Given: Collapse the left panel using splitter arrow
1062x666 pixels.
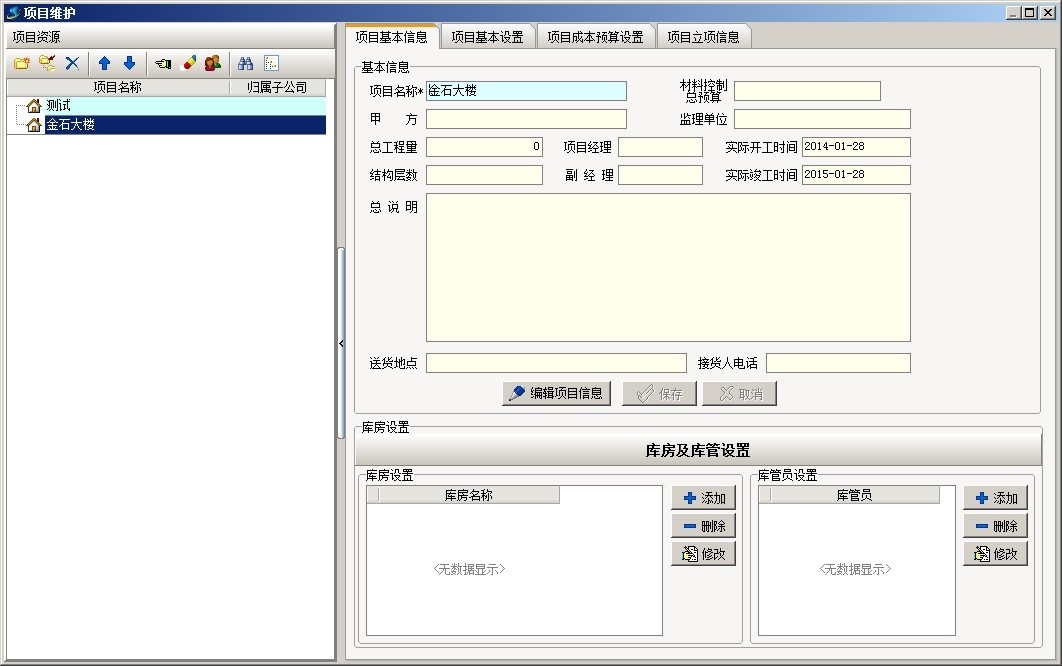Looking at the screenshot, I should (x=341, y=343).
